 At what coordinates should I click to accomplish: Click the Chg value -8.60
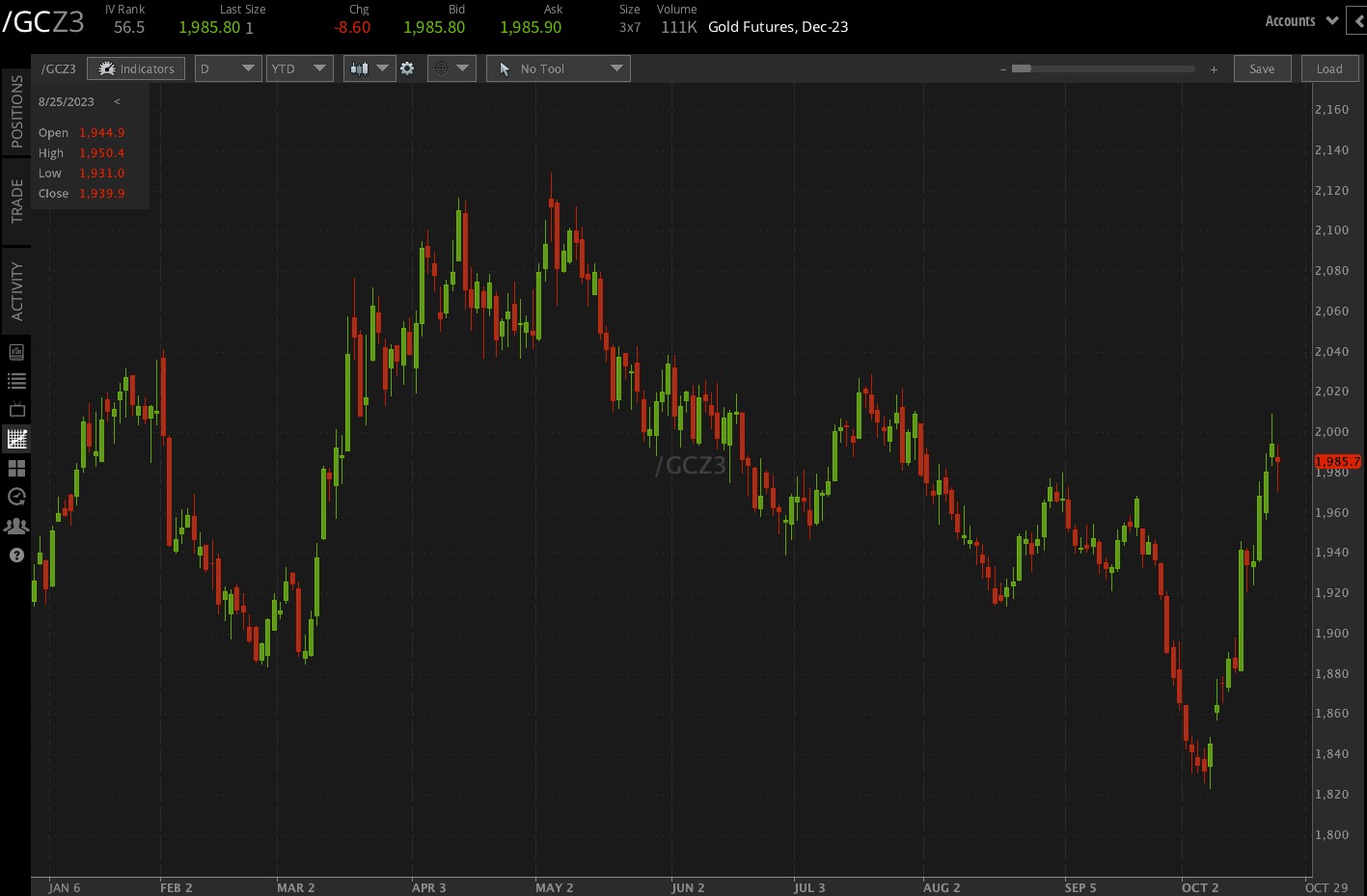coord(352,27)
